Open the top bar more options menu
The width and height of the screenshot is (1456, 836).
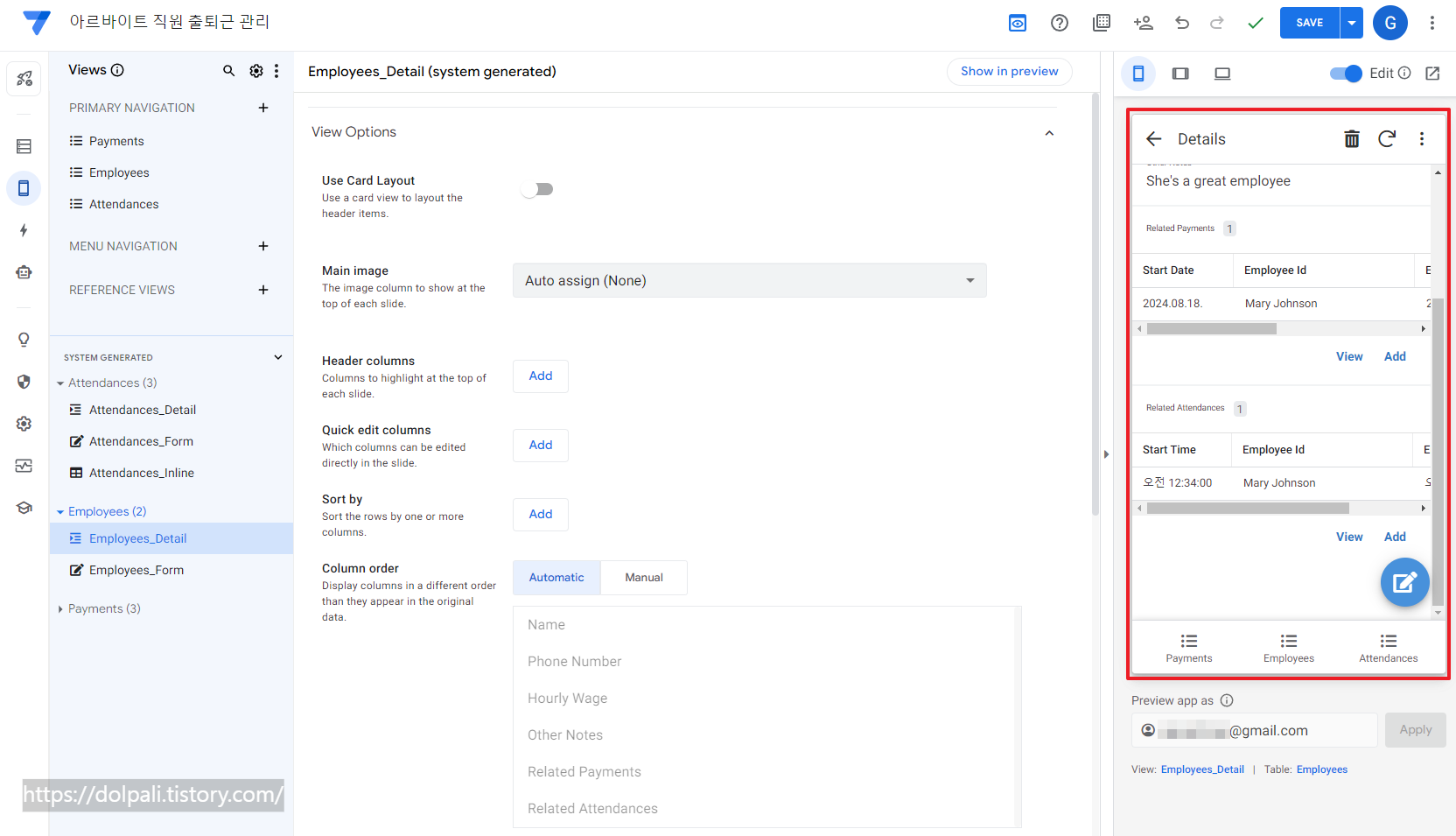(1432, 23)
